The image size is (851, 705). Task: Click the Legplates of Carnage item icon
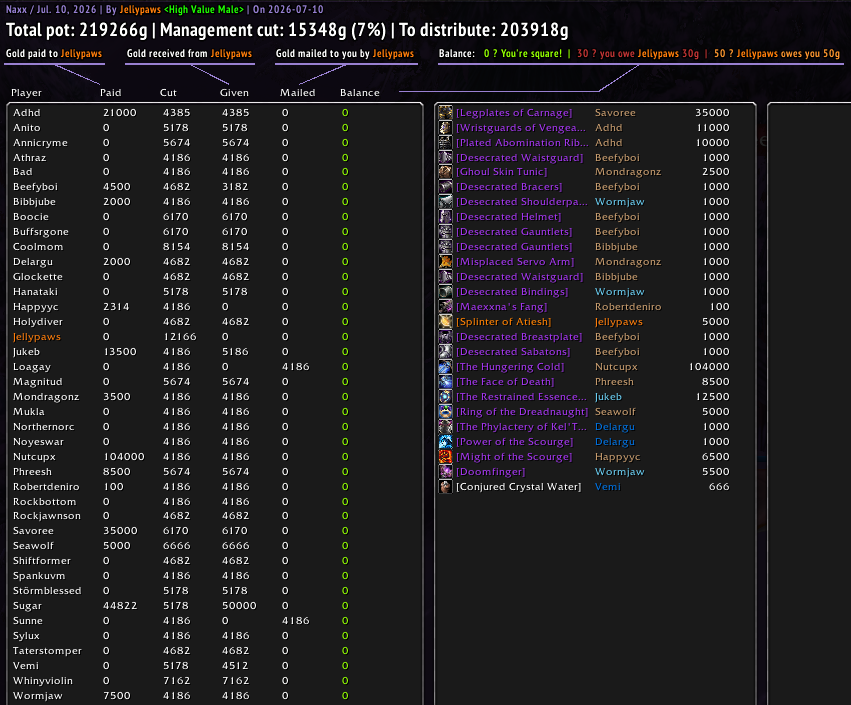click(x=446, y=112)
